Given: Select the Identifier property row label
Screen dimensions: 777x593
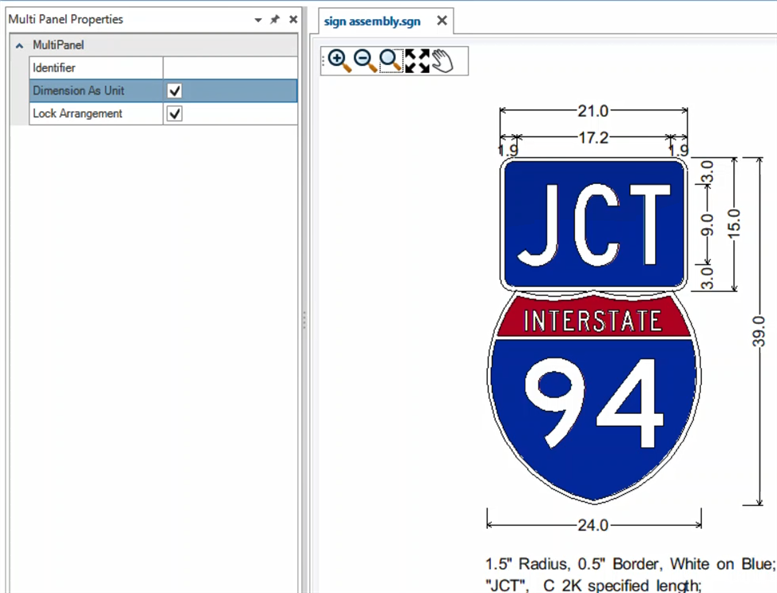Looking at the screenshot, I should 54,68.
